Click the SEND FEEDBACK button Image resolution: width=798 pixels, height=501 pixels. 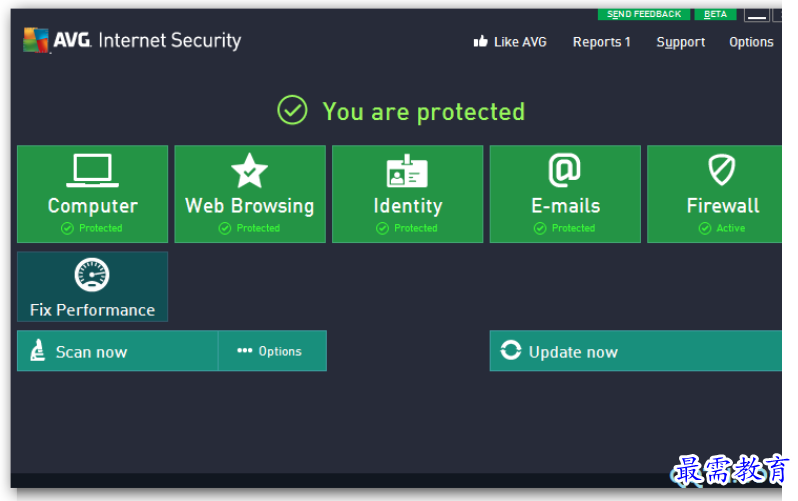pos(644,14)
